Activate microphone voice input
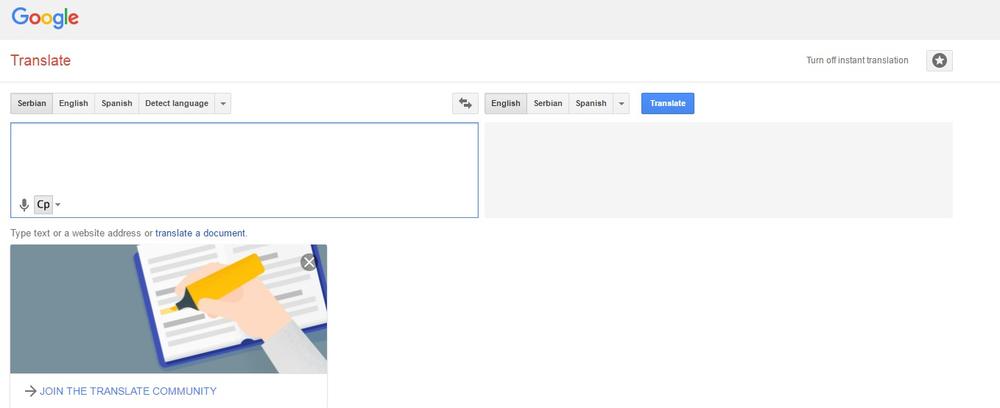Image resolution: width=1000 pixels, height=408 pixels. [x=24, y=205]
